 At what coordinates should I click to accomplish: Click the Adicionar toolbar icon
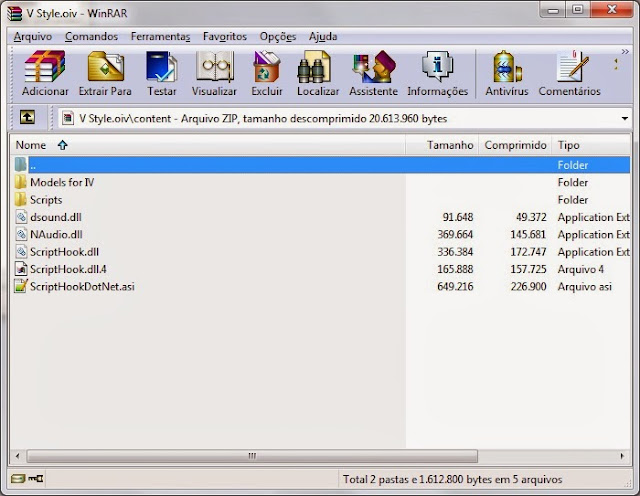(x=44, y=67)
